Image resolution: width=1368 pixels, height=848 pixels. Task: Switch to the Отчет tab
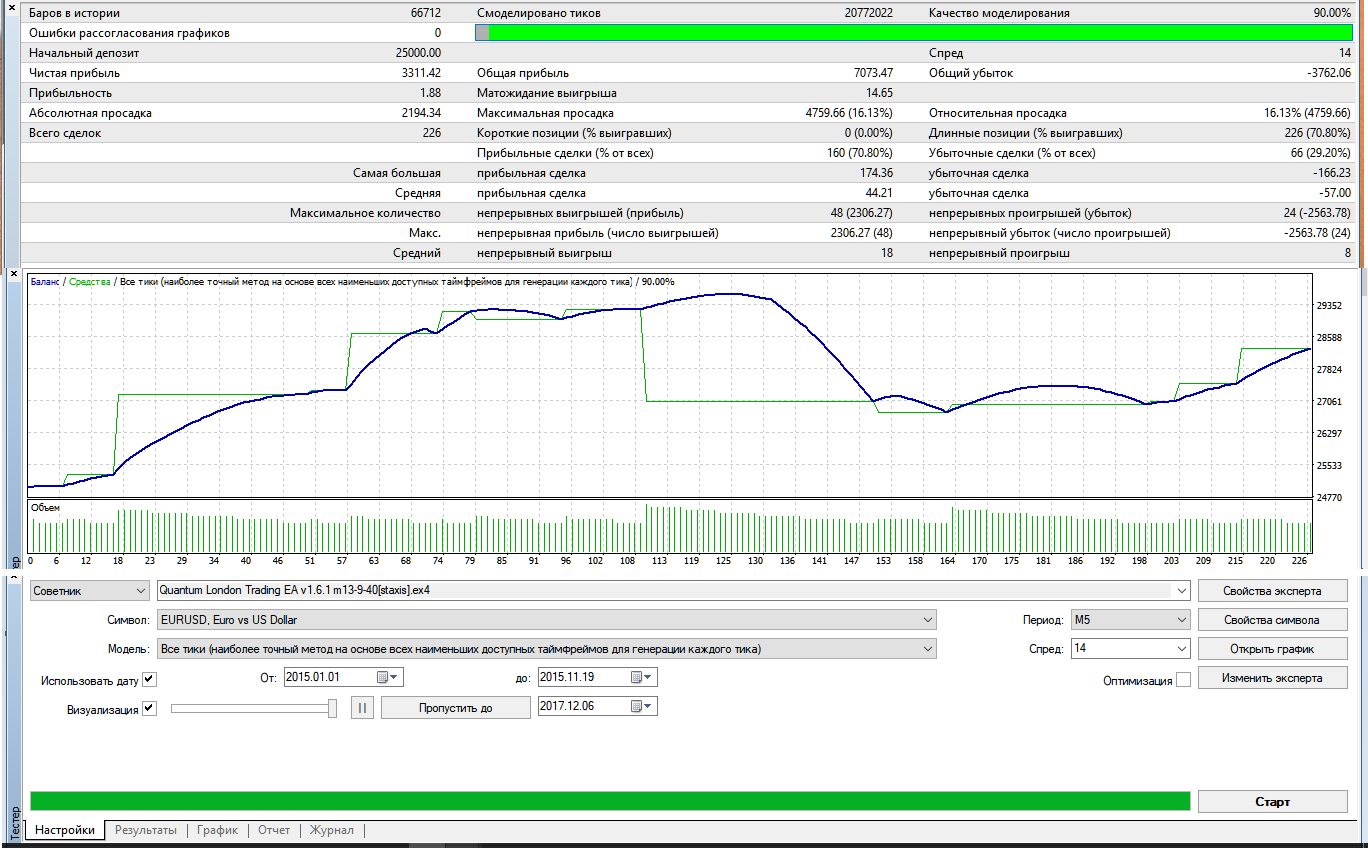[x=274, y=830]
